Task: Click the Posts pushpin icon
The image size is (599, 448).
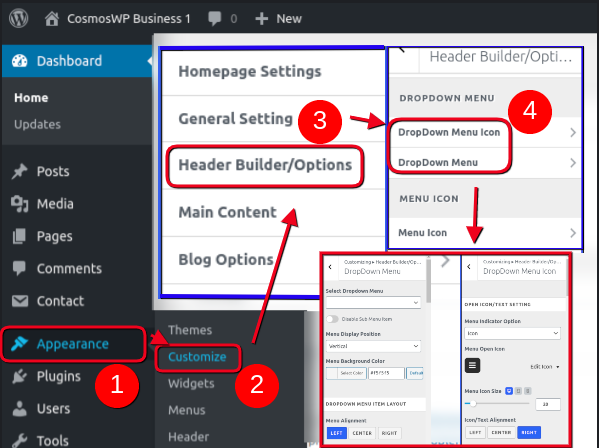Action: (19, 171)
